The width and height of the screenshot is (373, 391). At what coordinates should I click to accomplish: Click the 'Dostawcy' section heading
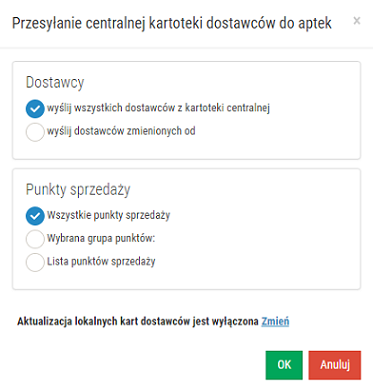coord(55,82)
